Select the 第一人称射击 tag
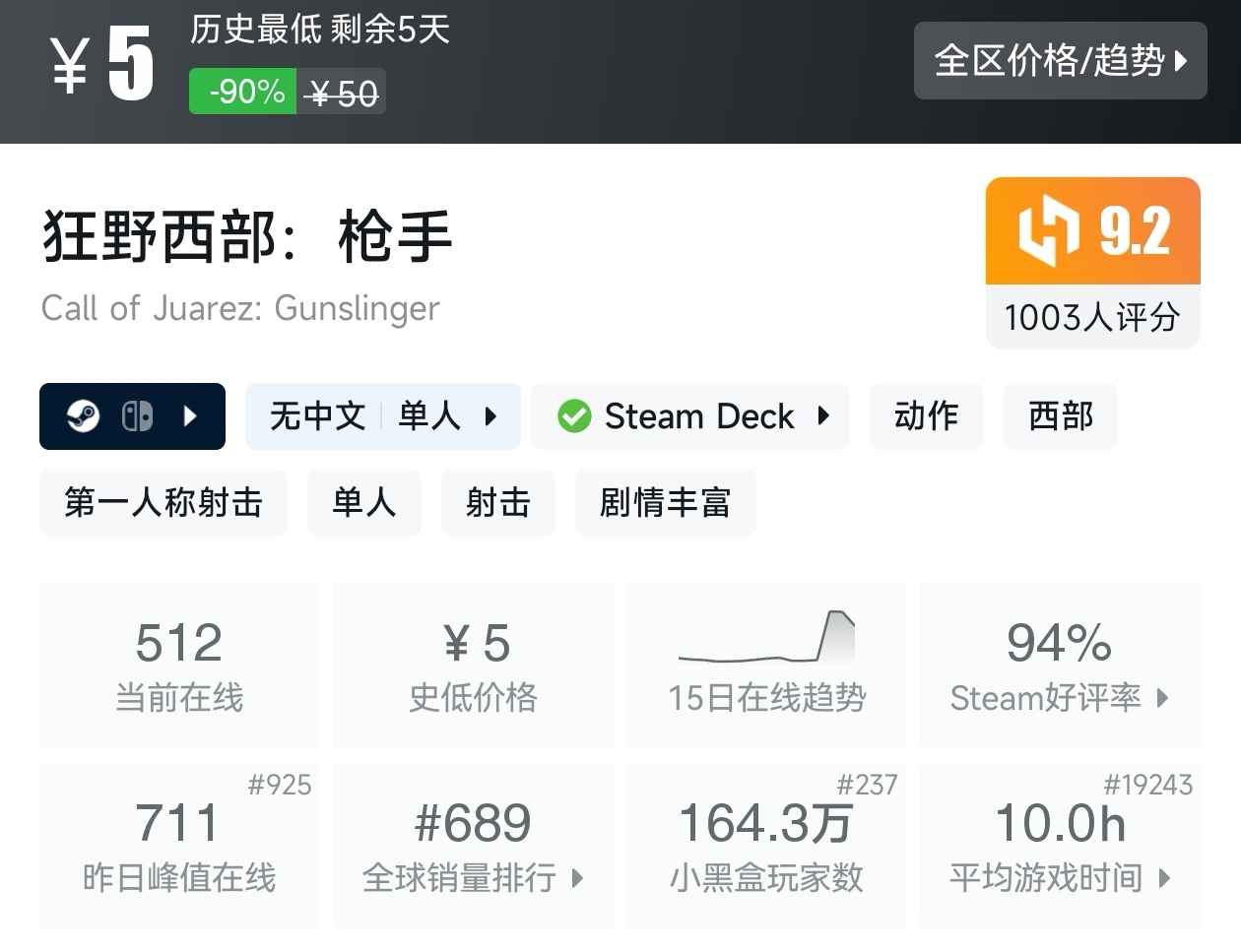This screenshot has height=952, width=1241. click(x=163, y=503)
